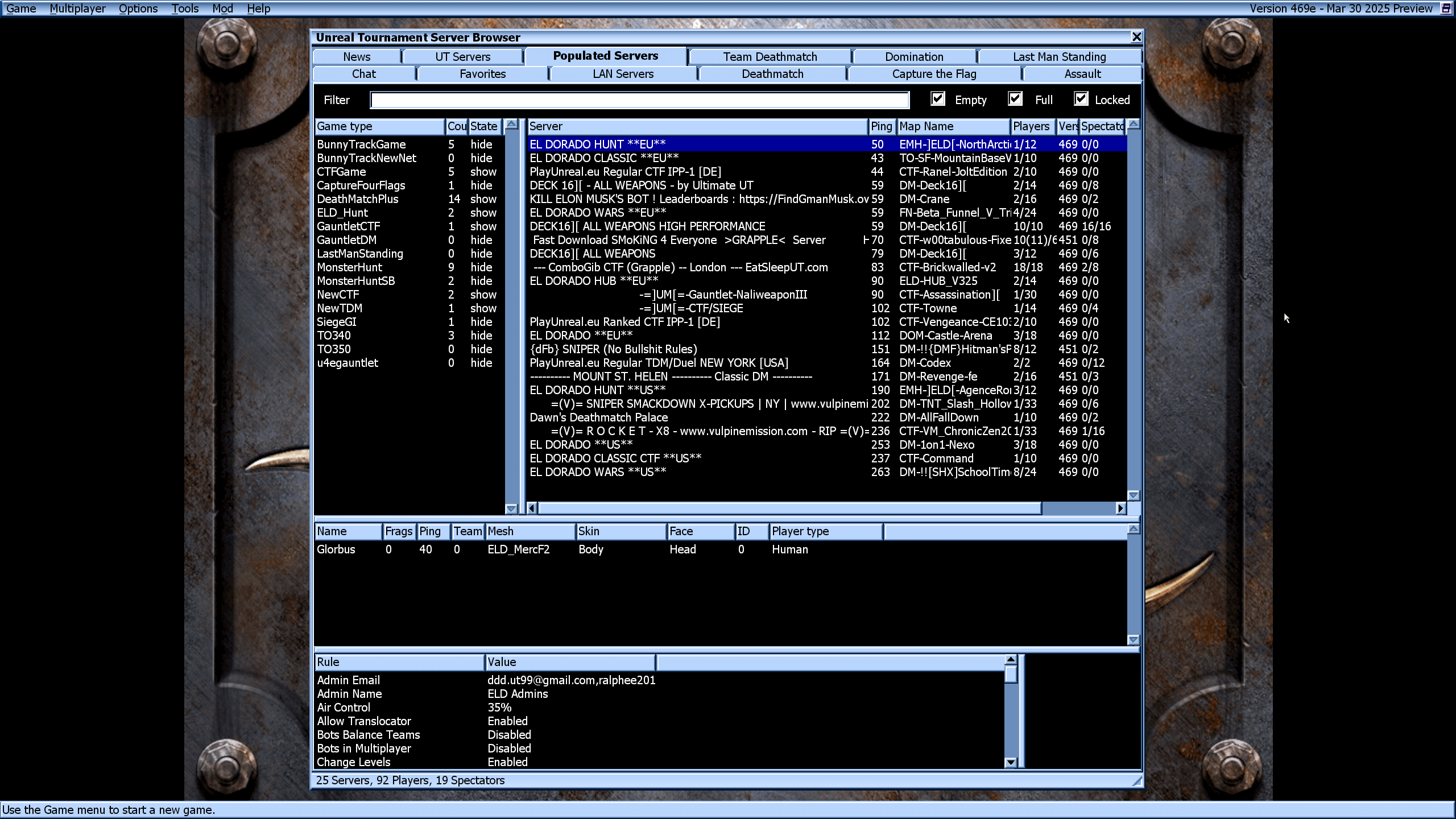Open the Options menu
The image size is (1456, 819).
[x=138, y=9]
